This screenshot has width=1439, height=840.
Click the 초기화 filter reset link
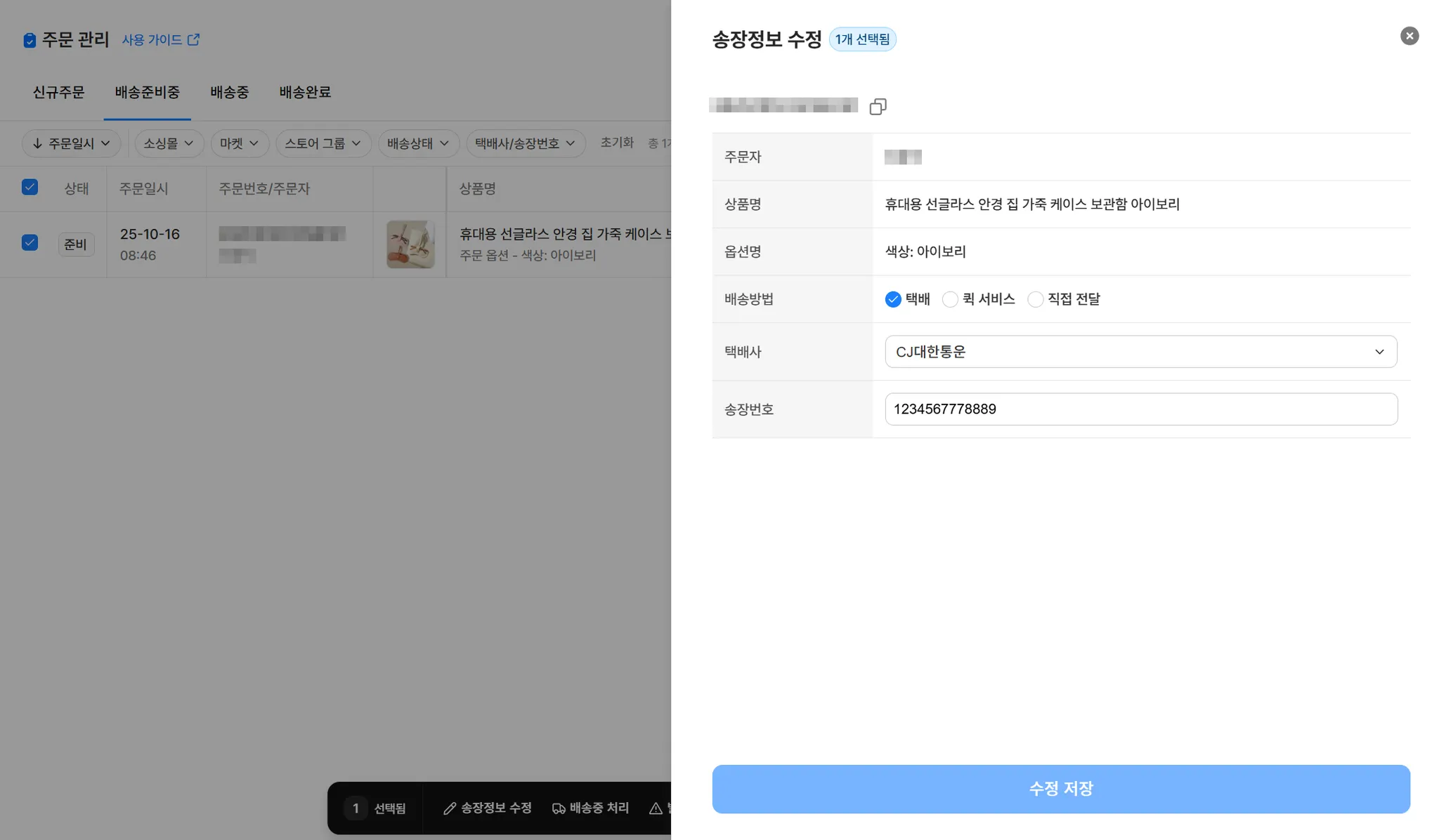coord(617,143)
